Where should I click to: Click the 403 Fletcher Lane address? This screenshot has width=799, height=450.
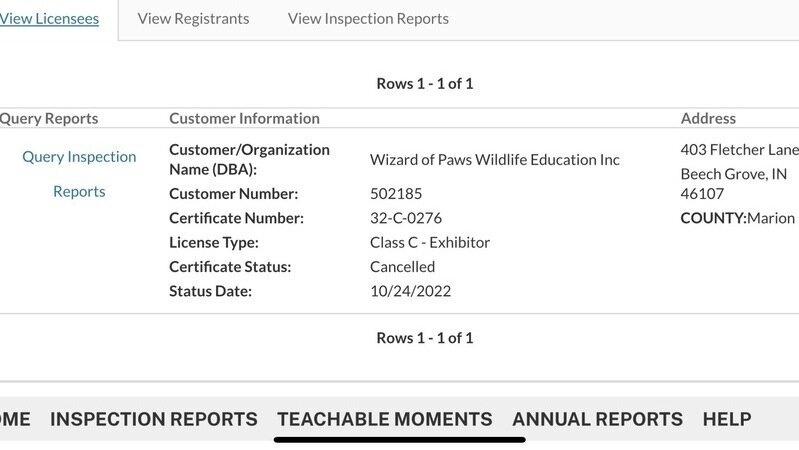[x=739, y=150]
